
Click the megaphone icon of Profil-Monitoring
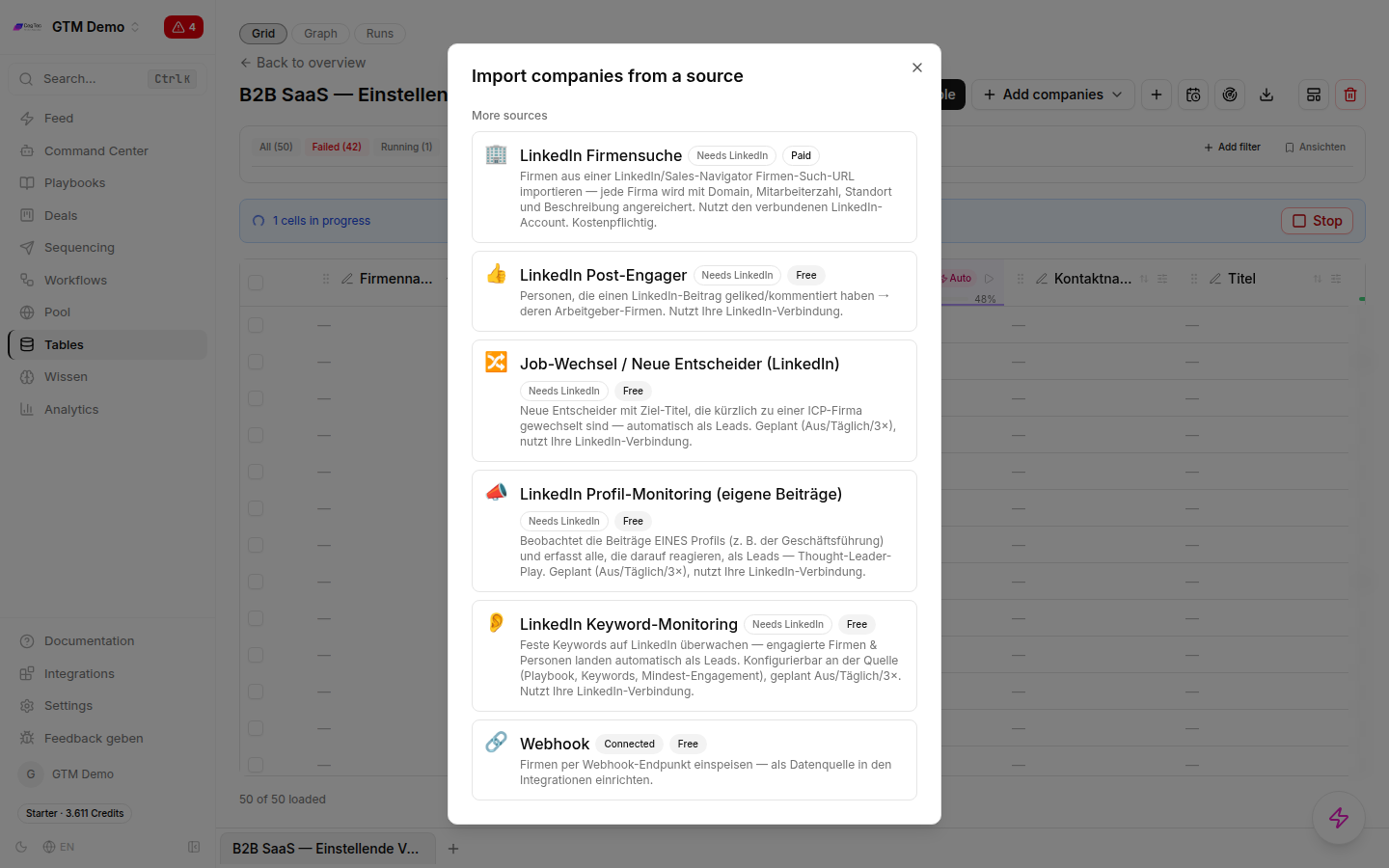click(496, 492)
